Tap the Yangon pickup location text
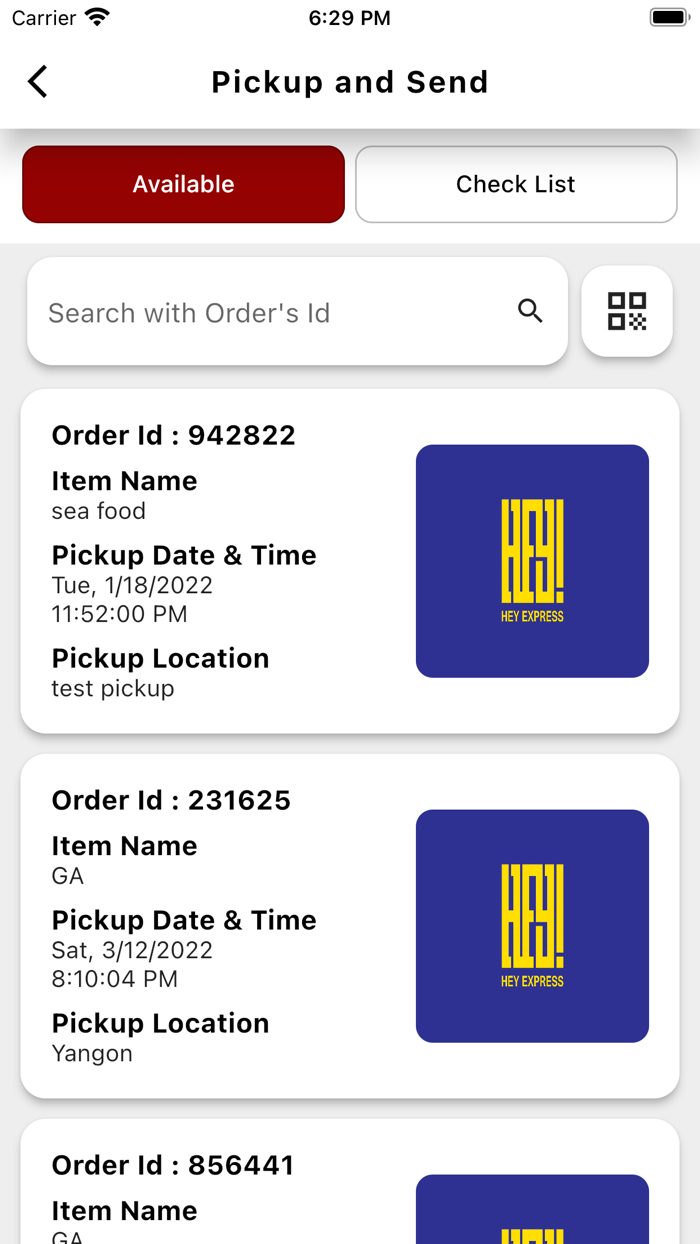700x1244 pixels. point(92,1053)
